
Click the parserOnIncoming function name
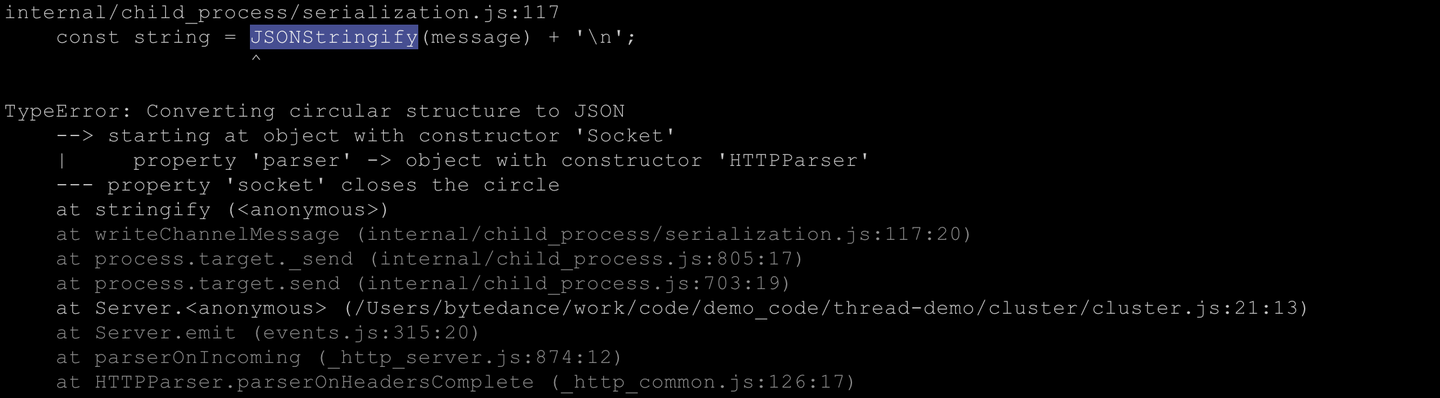198,357
